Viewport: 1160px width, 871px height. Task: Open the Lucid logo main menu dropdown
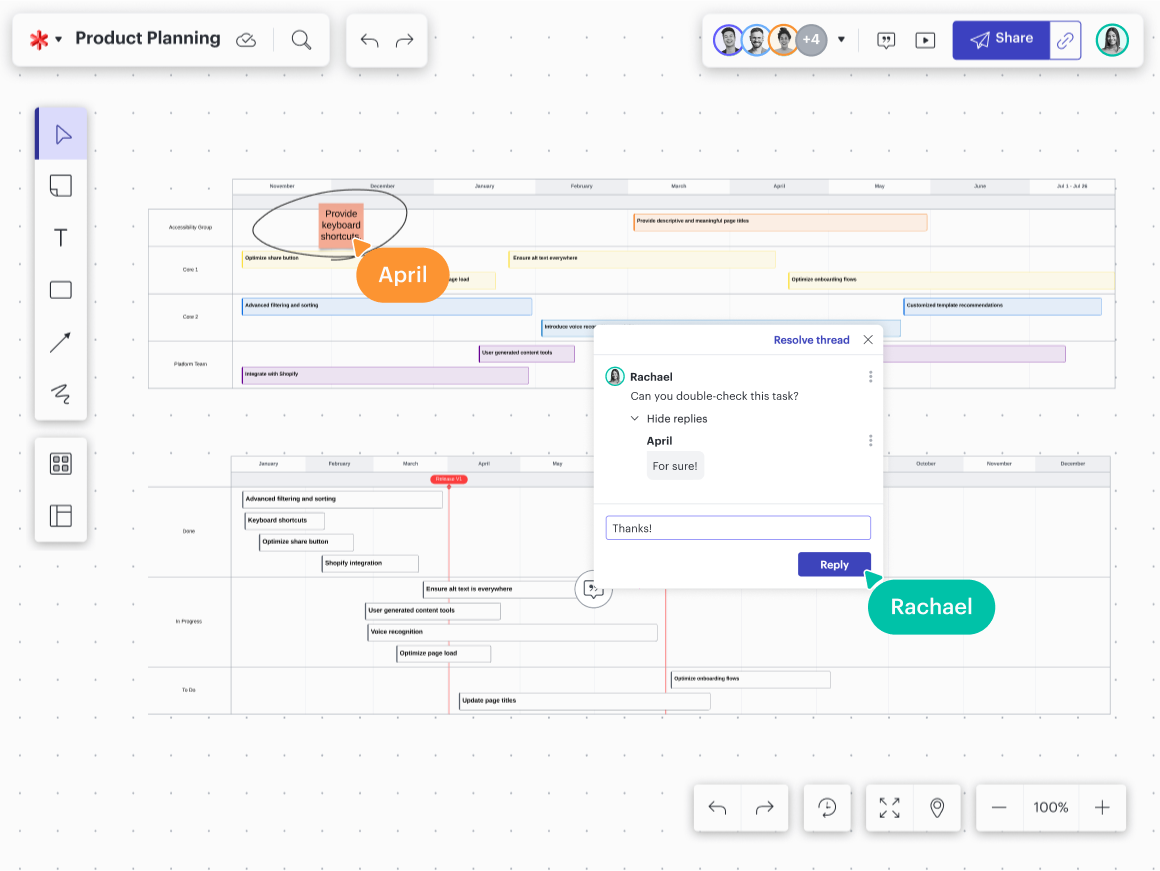coord(45,40)
